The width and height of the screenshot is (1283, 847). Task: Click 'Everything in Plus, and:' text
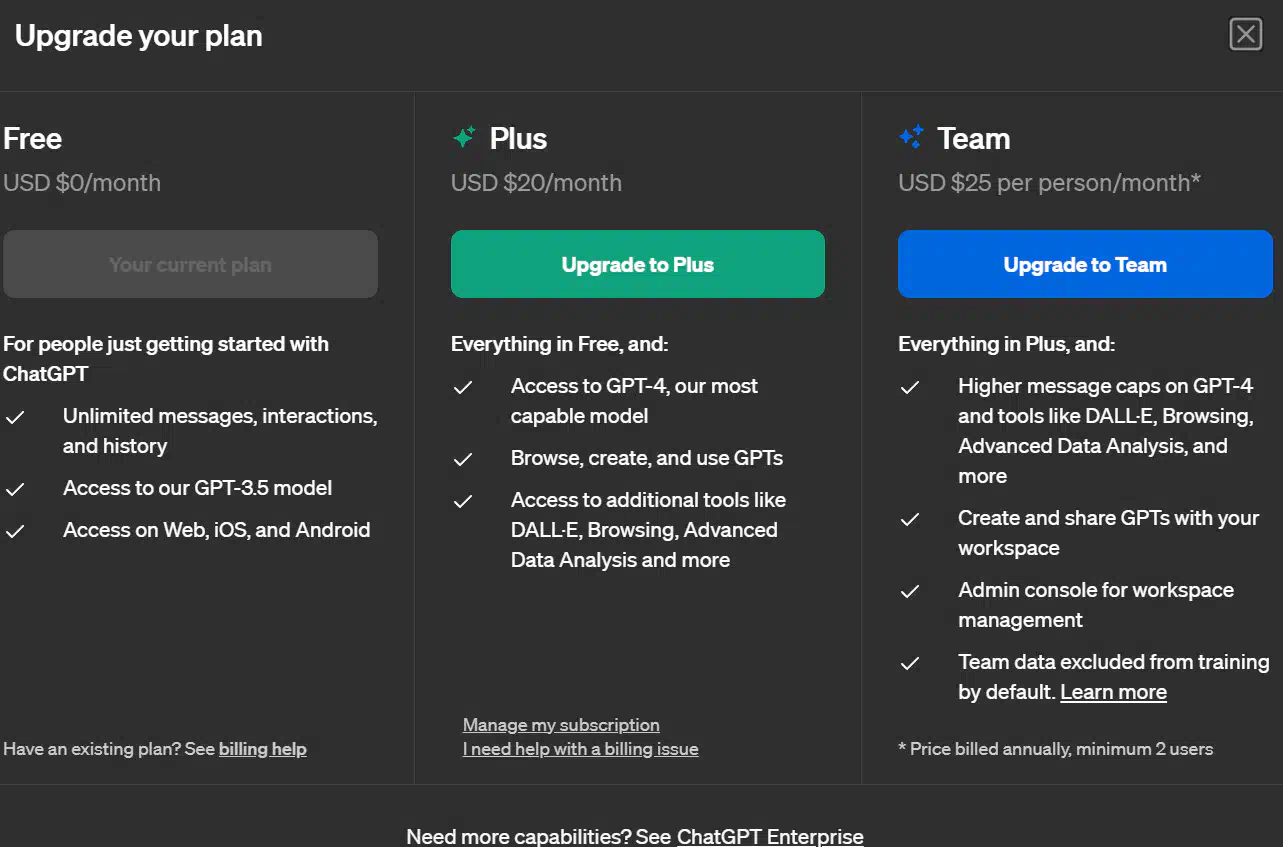(1006, 344)
